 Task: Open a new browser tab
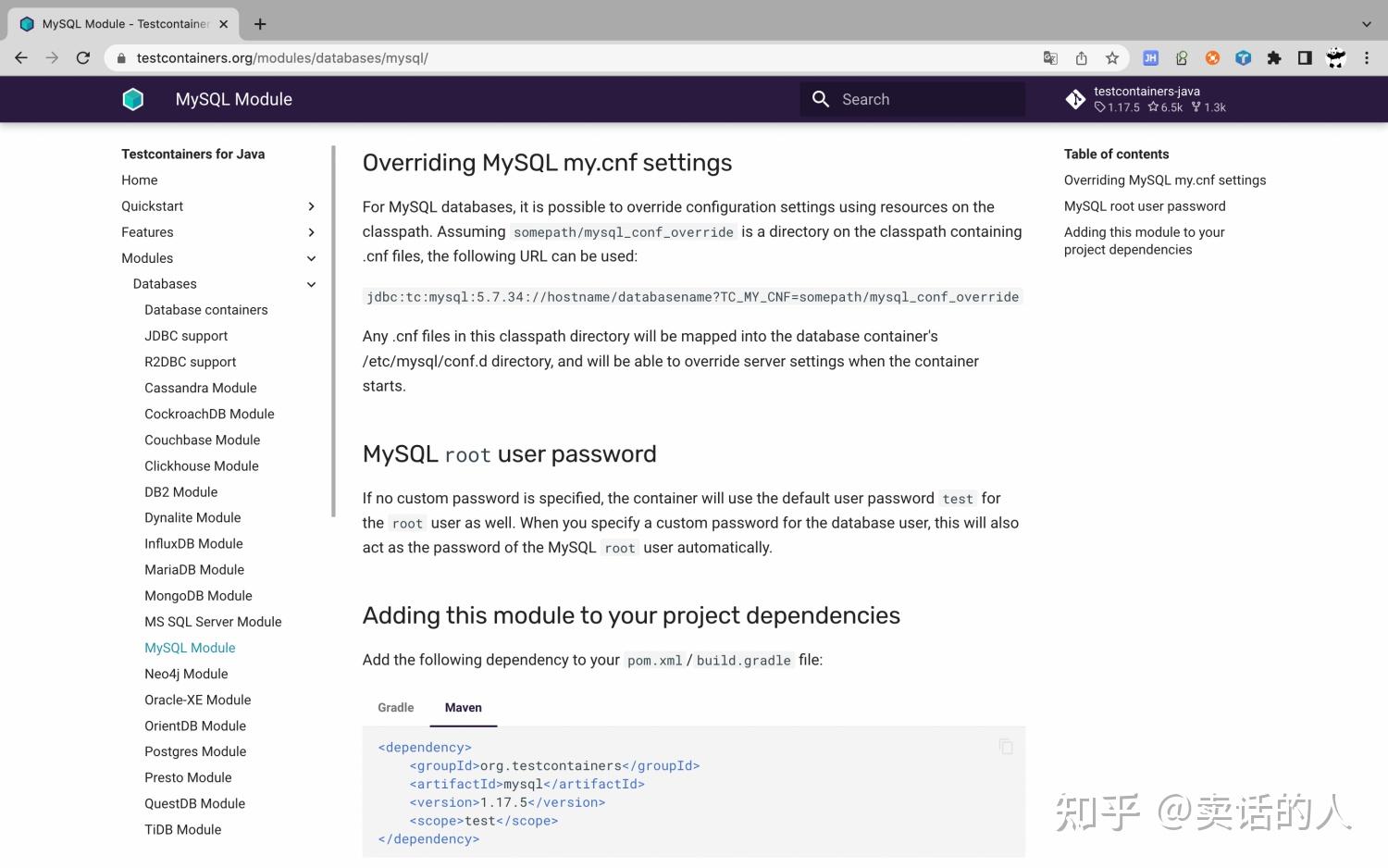pyautogui.click(x=260, y=24)
